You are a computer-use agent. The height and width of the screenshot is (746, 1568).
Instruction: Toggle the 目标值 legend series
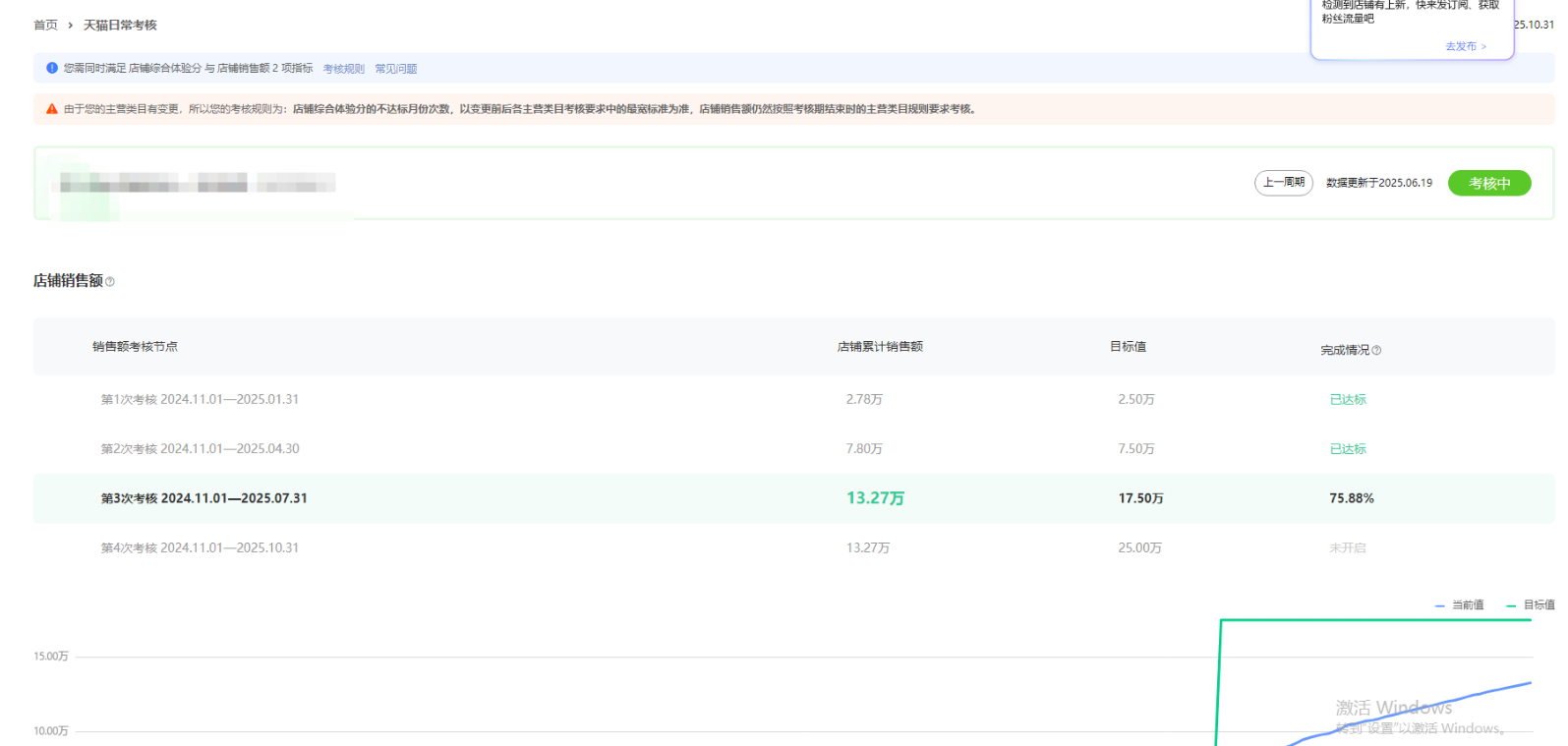pyautogui.click(x=1531, y=605)
